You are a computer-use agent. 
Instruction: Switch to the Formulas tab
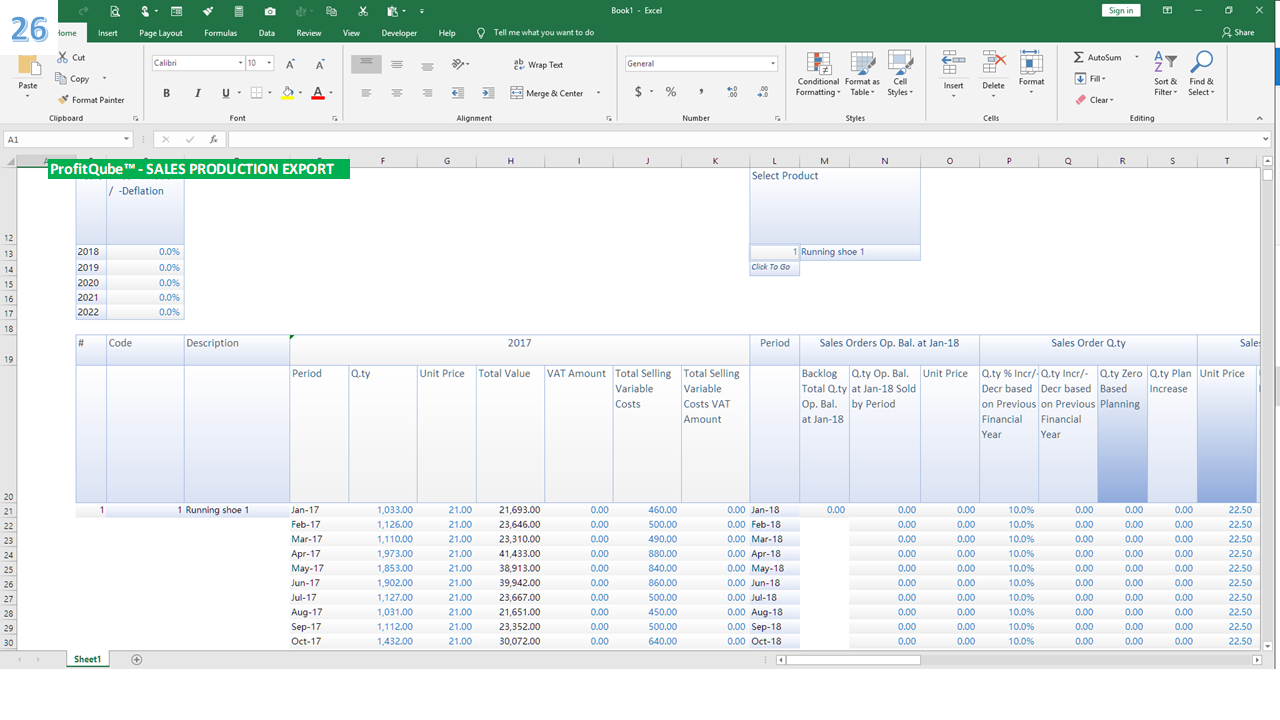coord(221,33)
